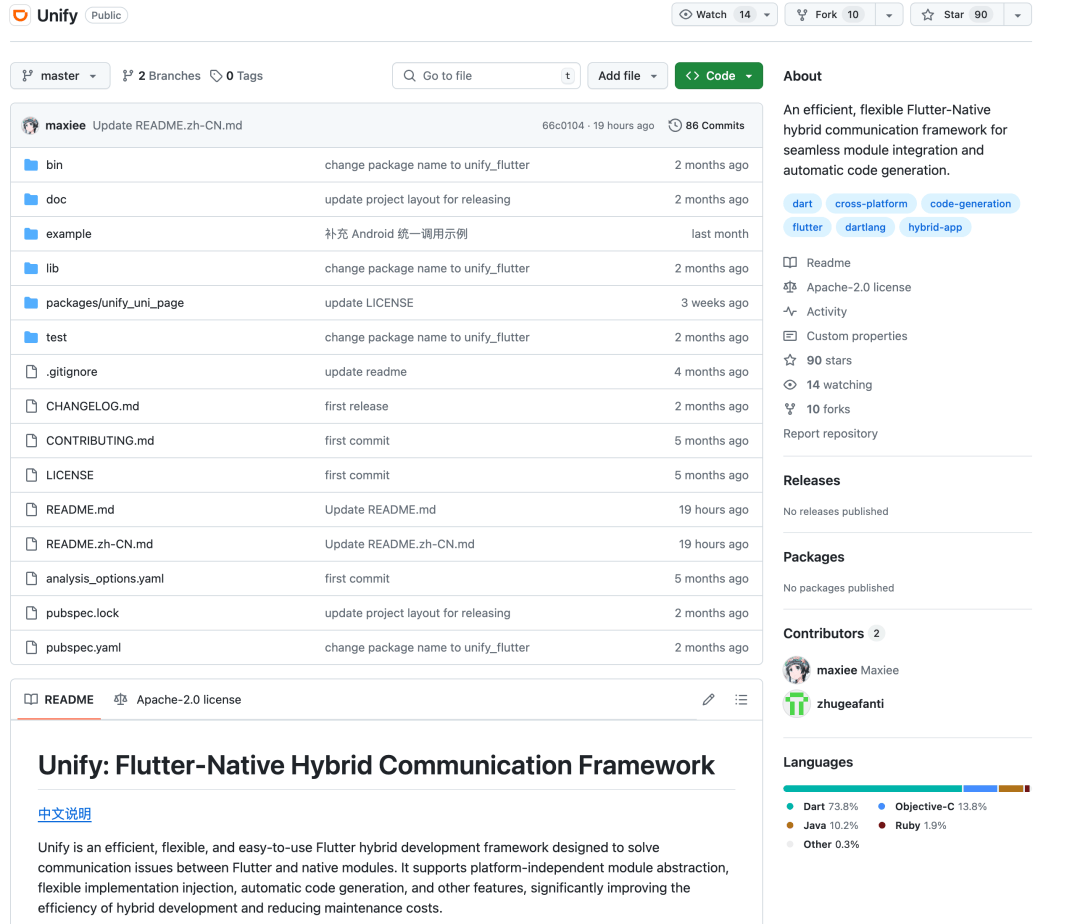Click the .gitignore file icon
Image resolution: width=1080 pixels, height=924 pixels.
click(31, 372)
